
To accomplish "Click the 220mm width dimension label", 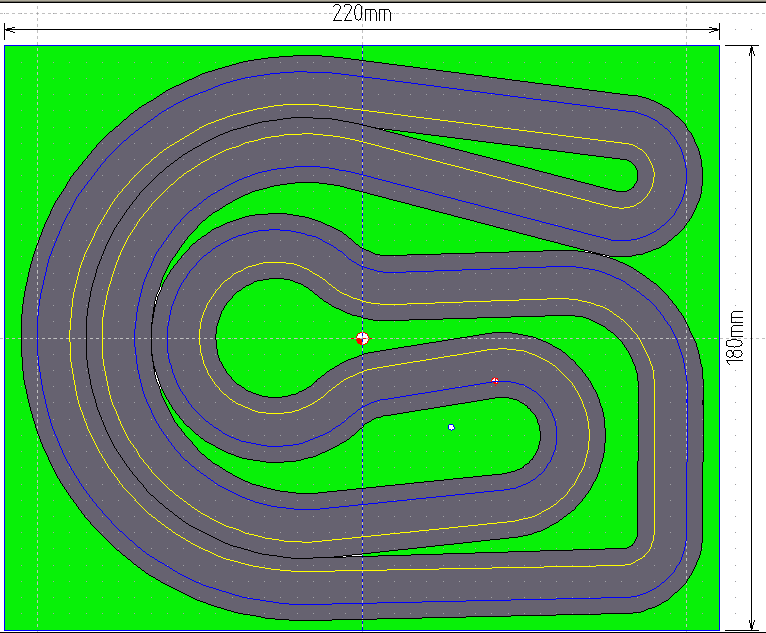I will tap(361, 13).
